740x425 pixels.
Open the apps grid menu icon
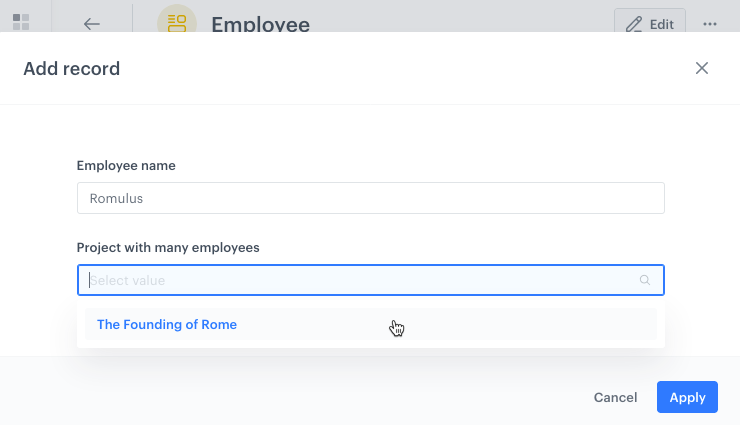coord(21,22)
